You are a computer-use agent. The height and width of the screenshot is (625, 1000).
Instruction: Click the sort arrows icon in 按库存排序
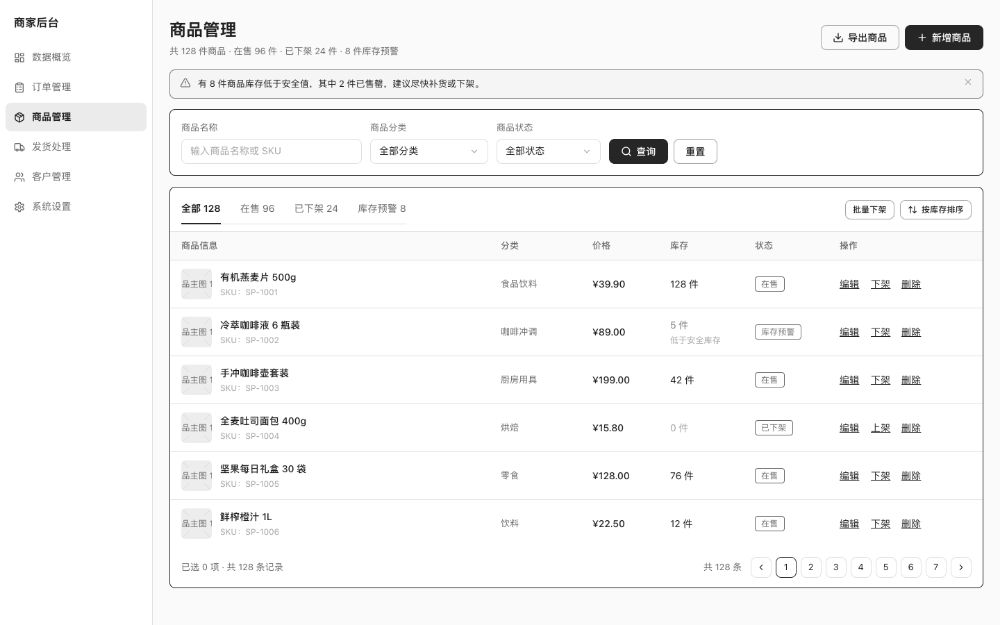913,210
